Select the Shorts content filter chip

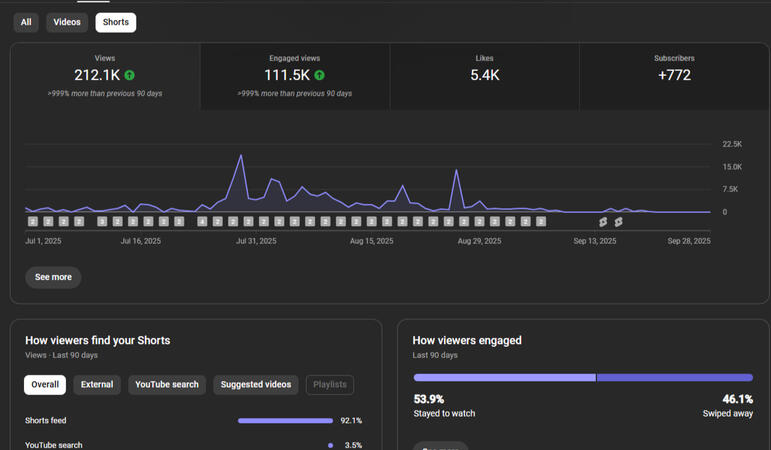(x=115, y=22)
